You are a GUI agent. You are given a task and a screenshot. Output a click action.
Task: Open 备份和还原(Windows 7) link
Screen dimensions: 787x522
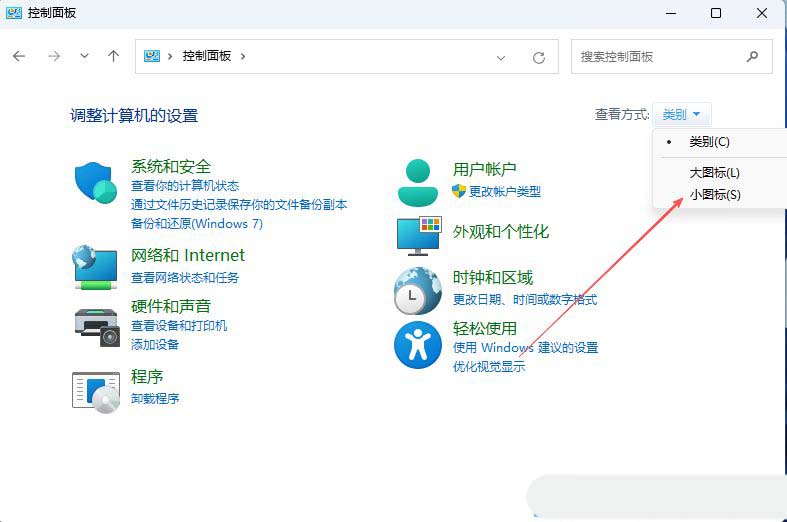(197, 223)
